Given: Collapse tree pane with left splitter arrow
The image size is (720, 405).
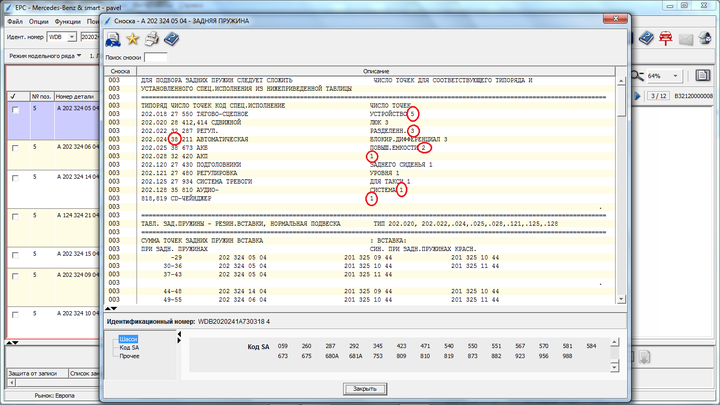Looking at the screenshot, I should point(179,334).
